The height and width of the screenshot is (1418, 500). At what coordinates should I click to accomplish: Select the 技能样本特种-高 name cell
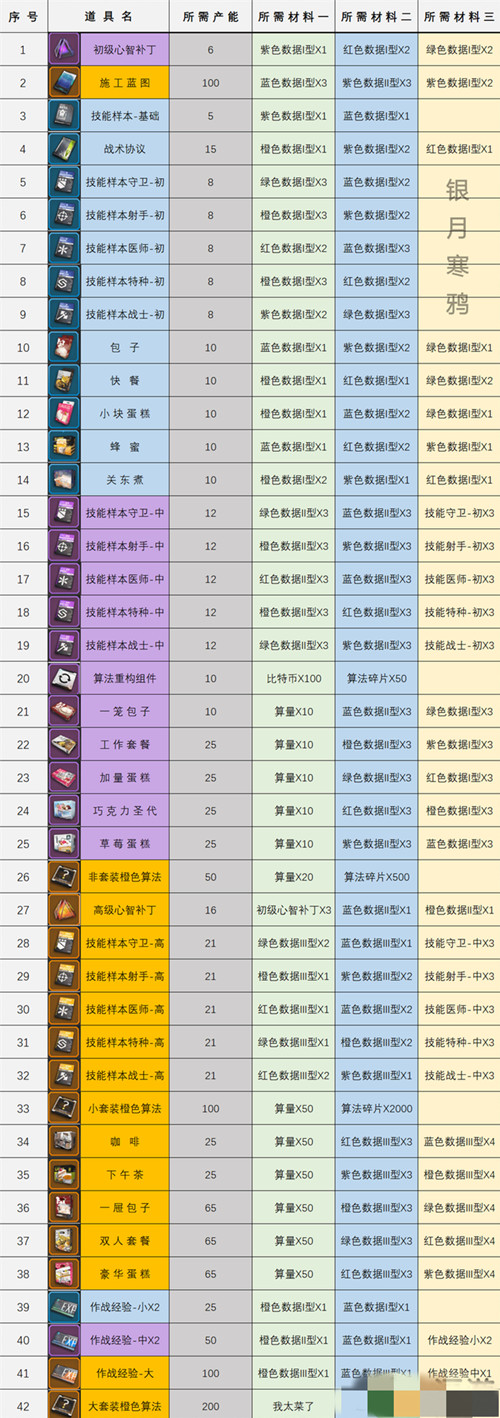click(124, 1041)
